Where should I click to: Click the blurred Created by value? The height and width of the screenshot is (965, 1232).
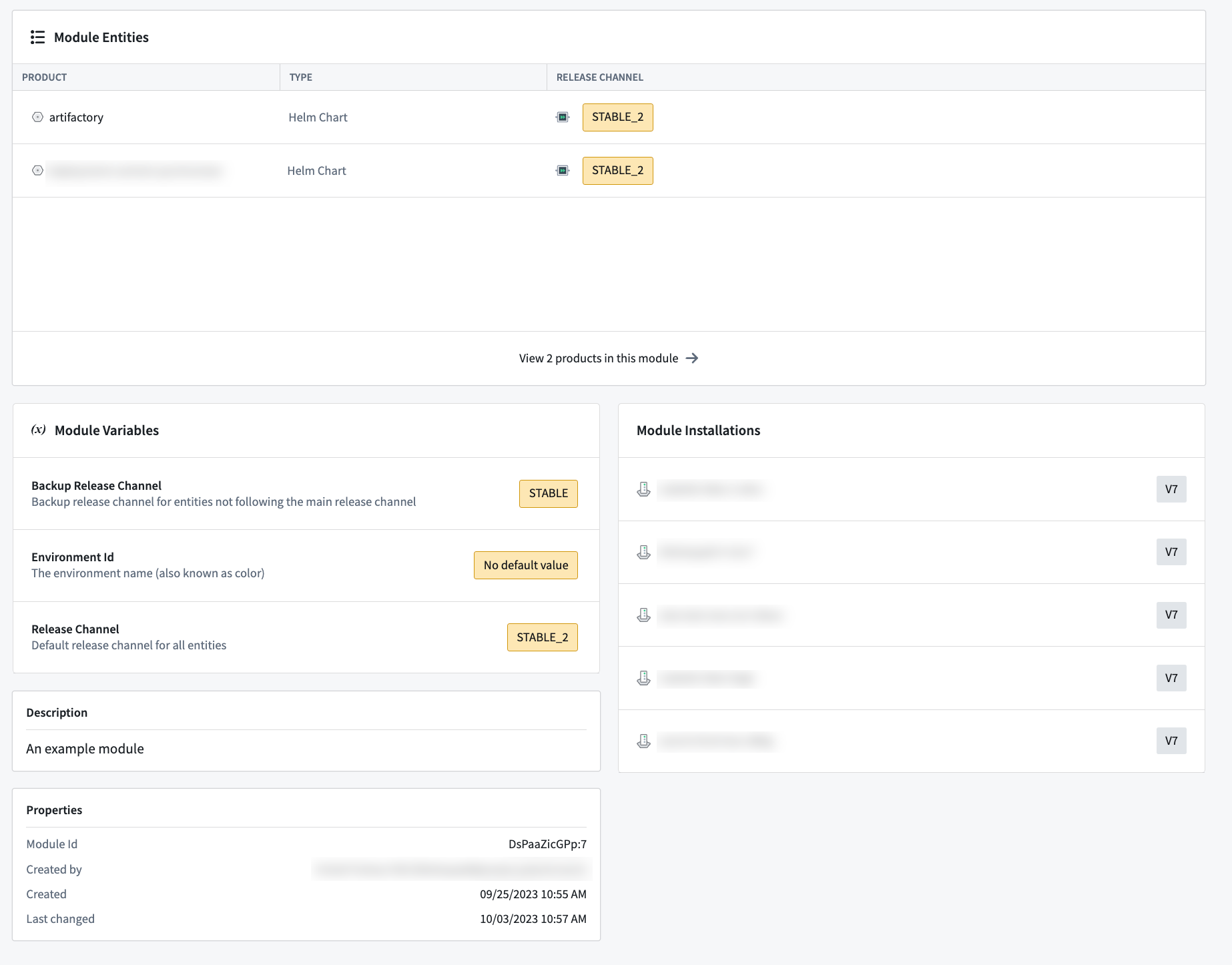coord(451,869)
